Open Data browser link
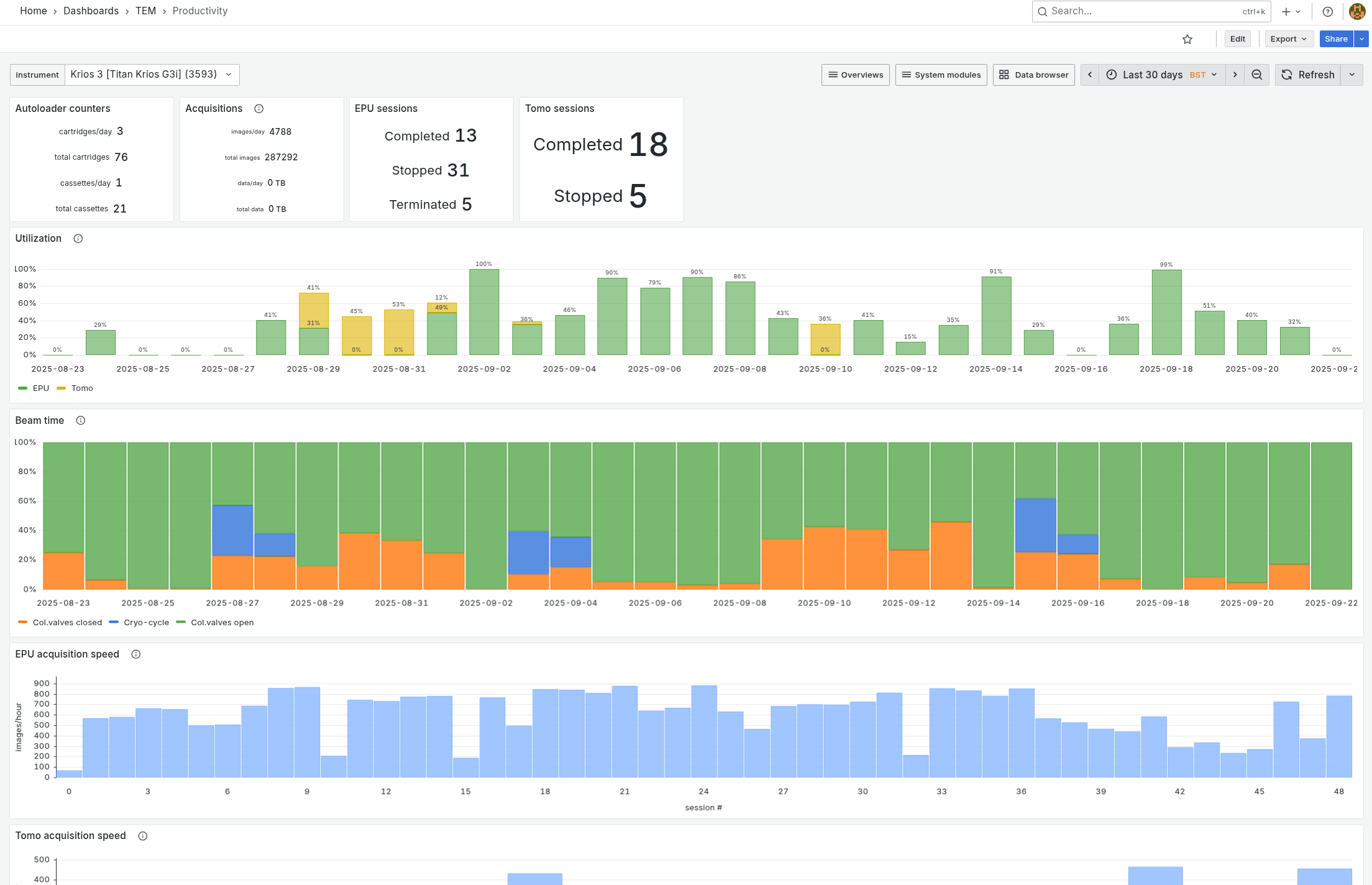1372x885 pixels. pos(1034,75)
